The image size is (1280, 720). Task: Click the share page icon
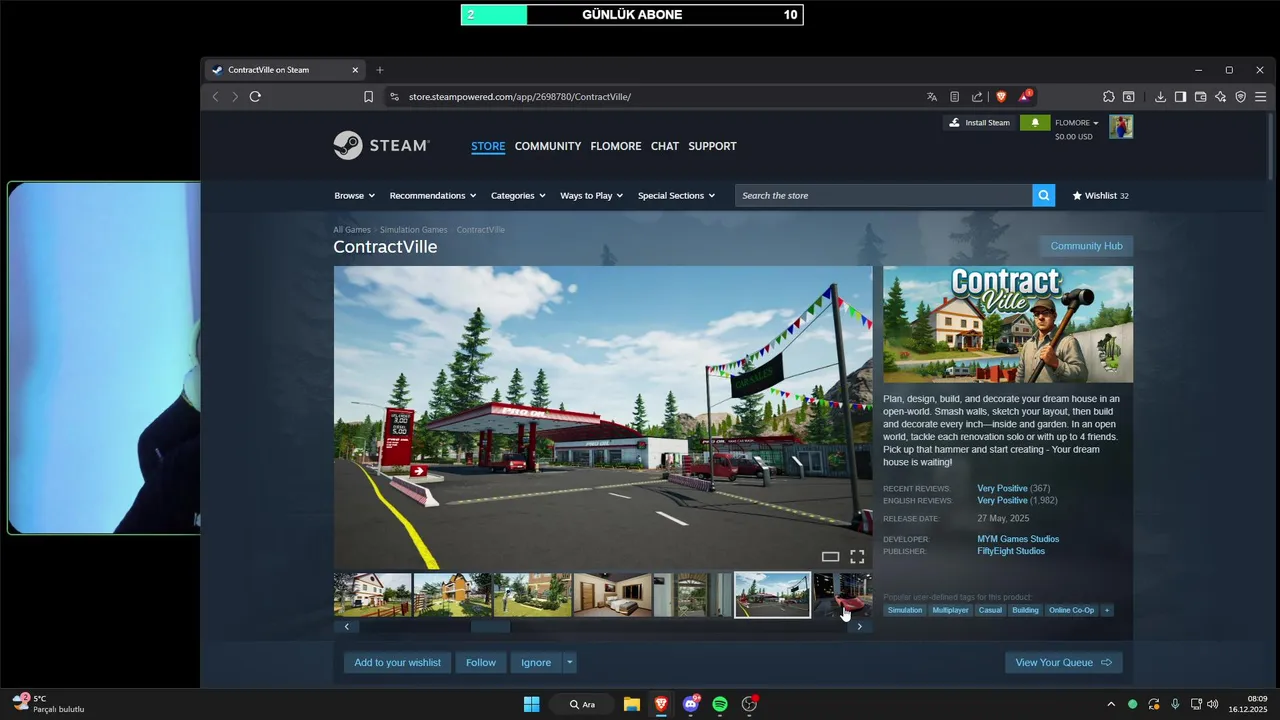[x=977, y=97]
